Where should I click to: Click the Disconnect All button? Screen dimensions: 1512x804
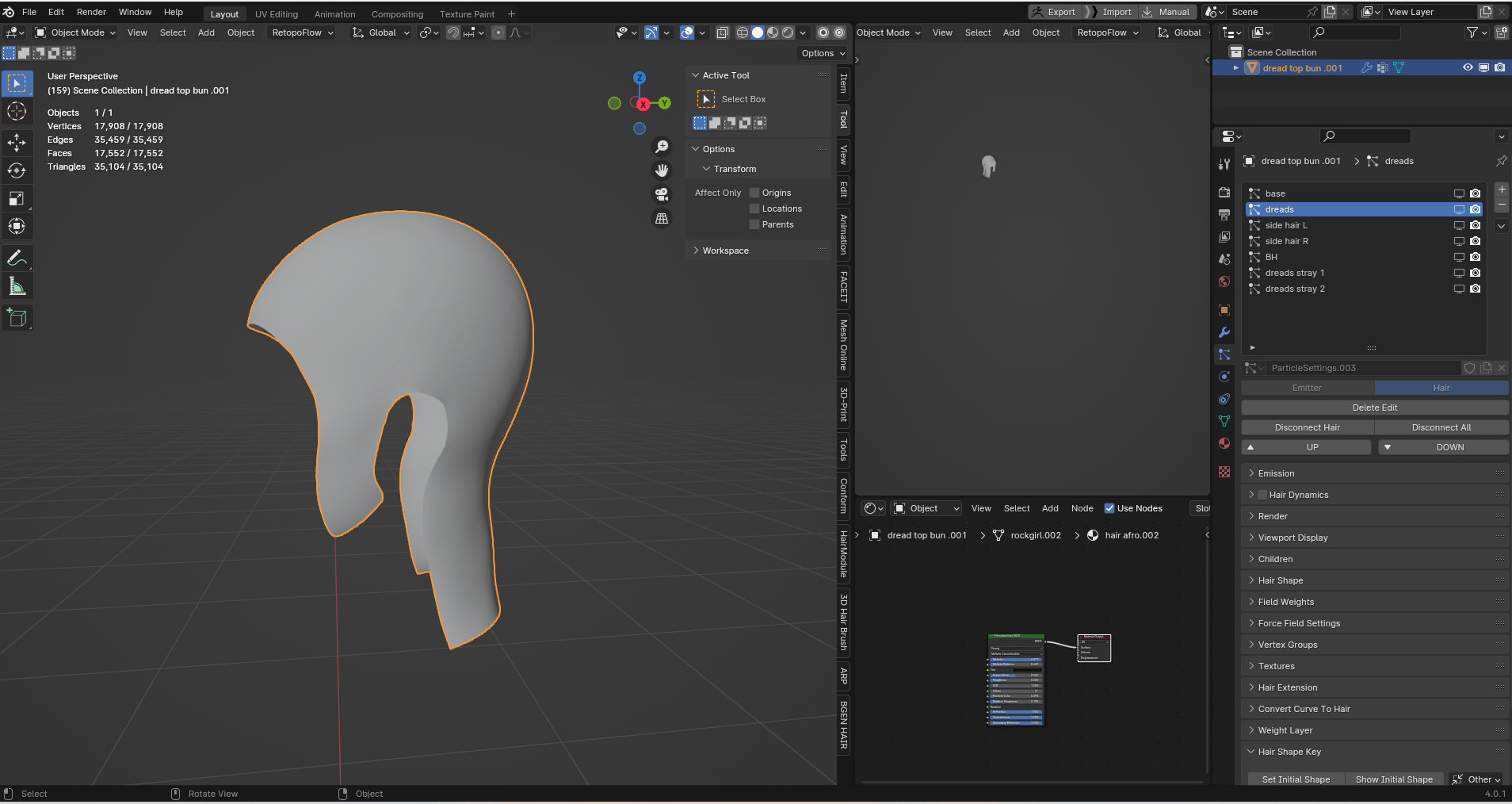pyautogui.click(x=1441, y=427)
